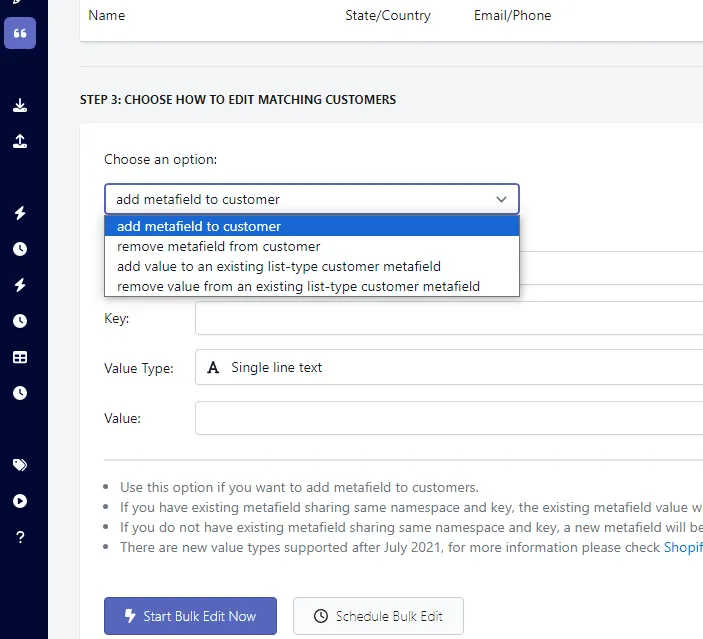
Task: Open the Value Type 'Single line text' dropdown
Action: [x=449, y=367]
